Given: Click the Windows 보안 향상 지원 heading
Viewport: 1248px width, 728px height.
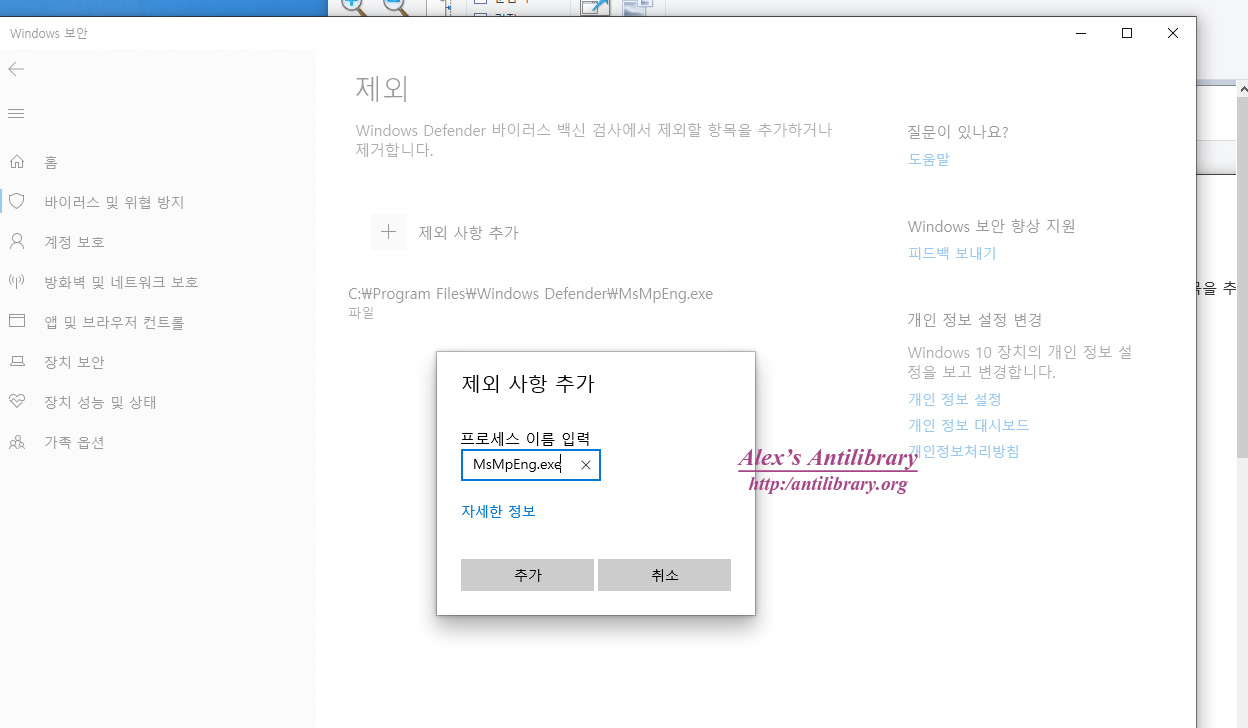Looking at the screenshot, I should pyautogui.click(x=991, y=226).
